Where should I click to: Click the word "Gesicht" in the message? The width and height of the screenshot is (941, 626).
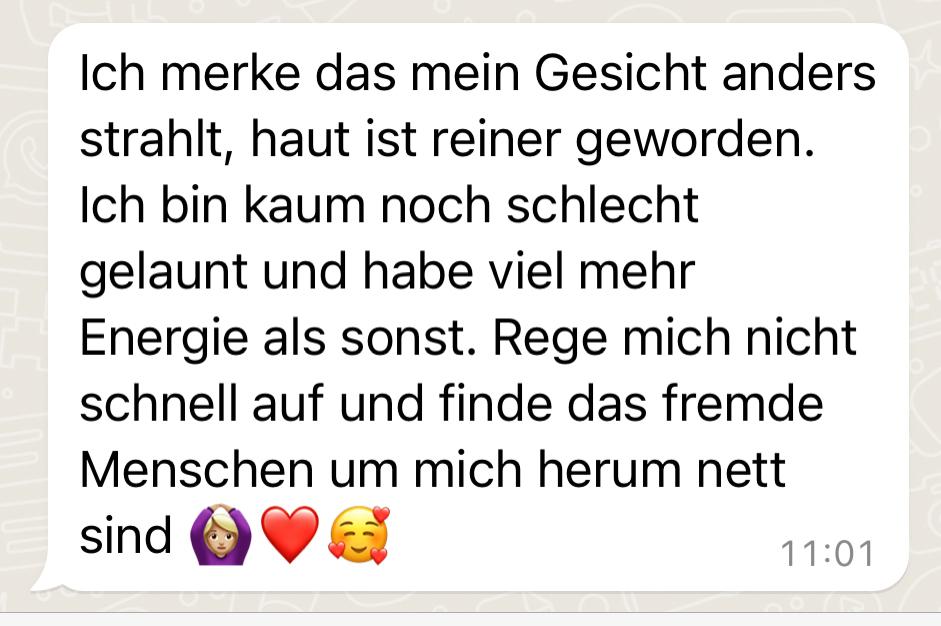pos(621,74)
